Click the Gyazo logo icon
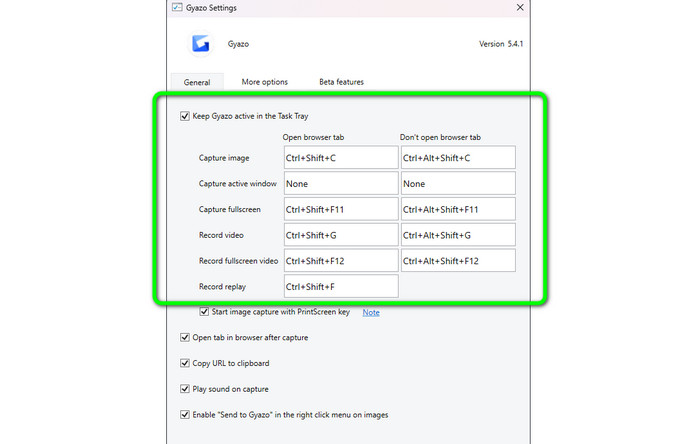The height and width of the screenshot is (444, 700). 200,44
